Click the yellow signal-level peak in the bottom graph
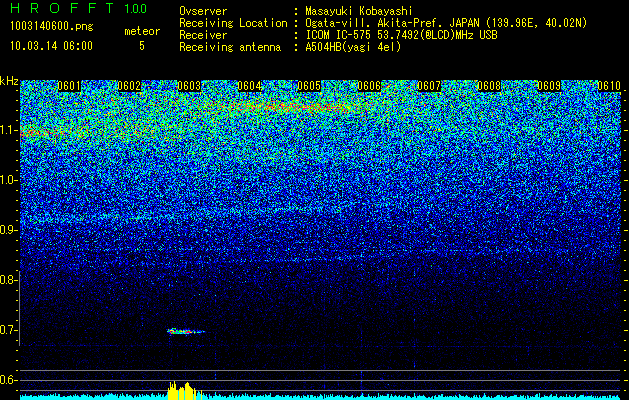The image size is (629, 400). (184, 390)
